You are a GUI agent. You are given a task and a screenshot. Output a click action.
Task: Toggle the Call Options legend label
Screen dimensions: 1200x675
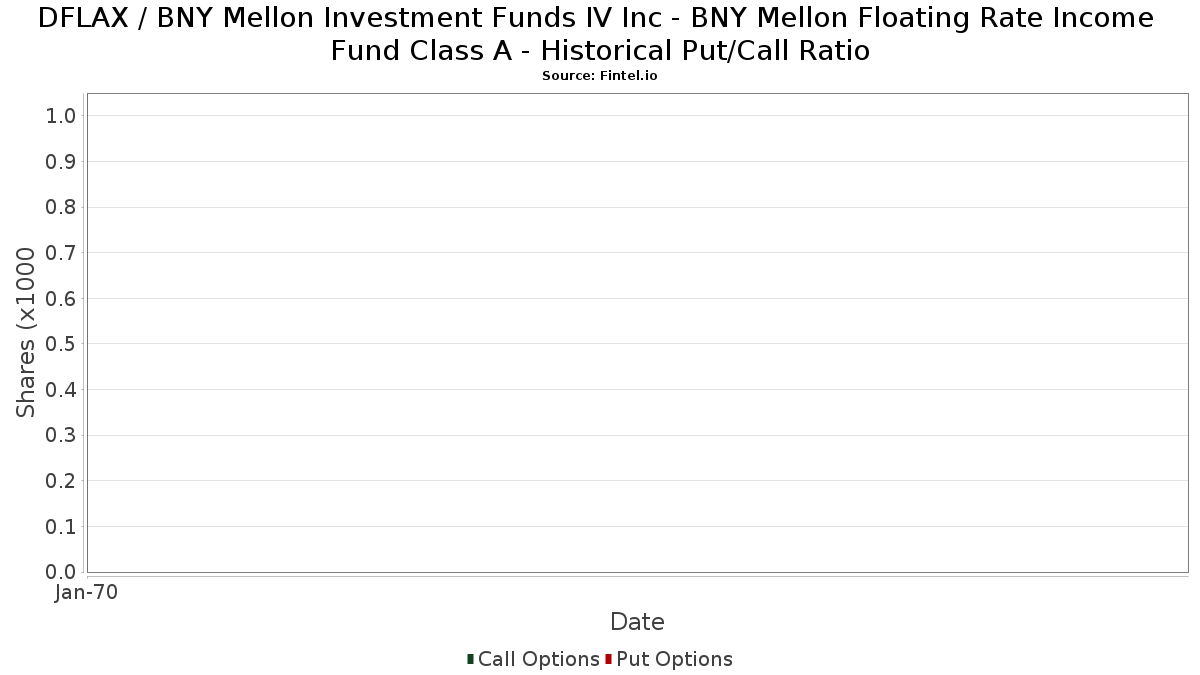tap(538, 659)
